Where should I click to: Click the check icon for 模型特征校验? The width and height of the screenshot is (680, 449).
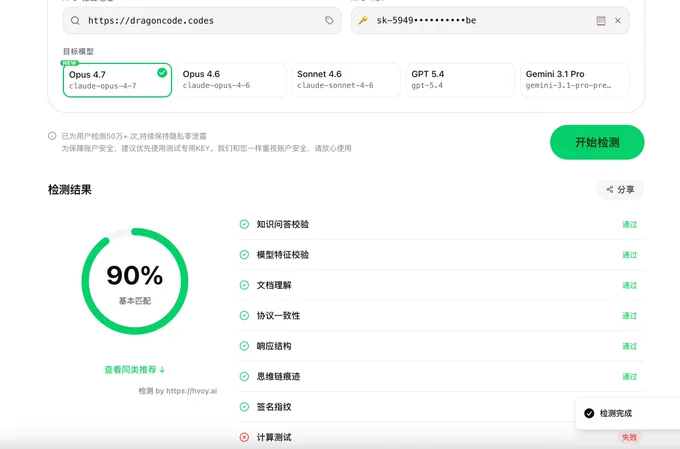(x=244, y=255)
